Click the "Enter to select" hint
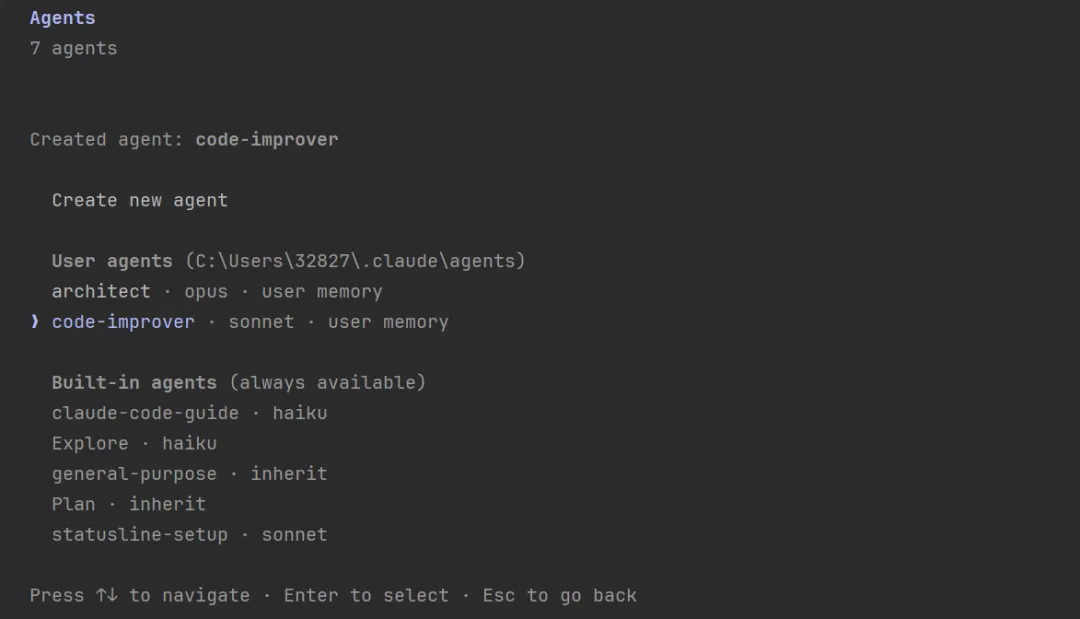The image size is (1080, 619). point(366,596)
